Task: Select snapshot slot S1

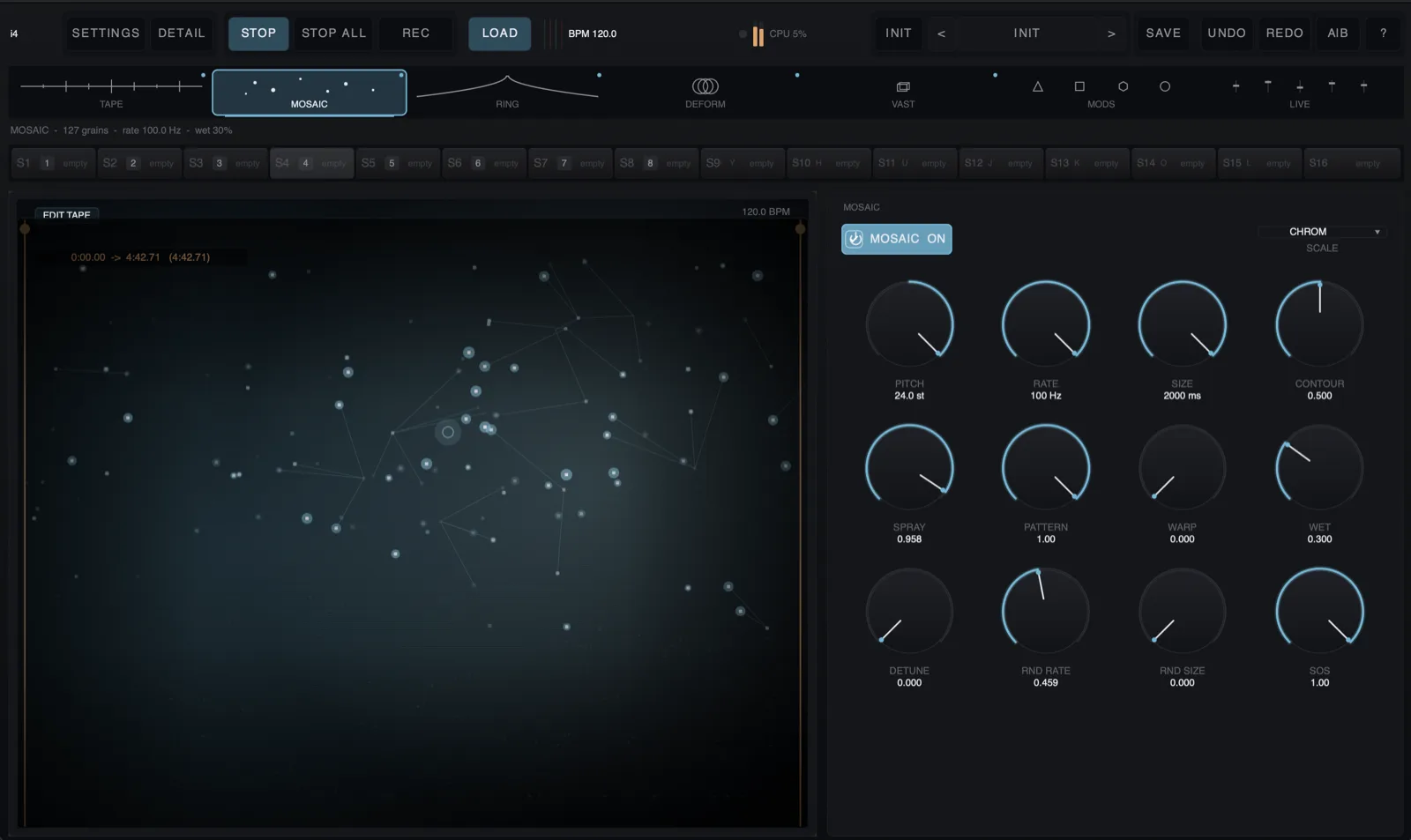Action: [x=52, y=163]
